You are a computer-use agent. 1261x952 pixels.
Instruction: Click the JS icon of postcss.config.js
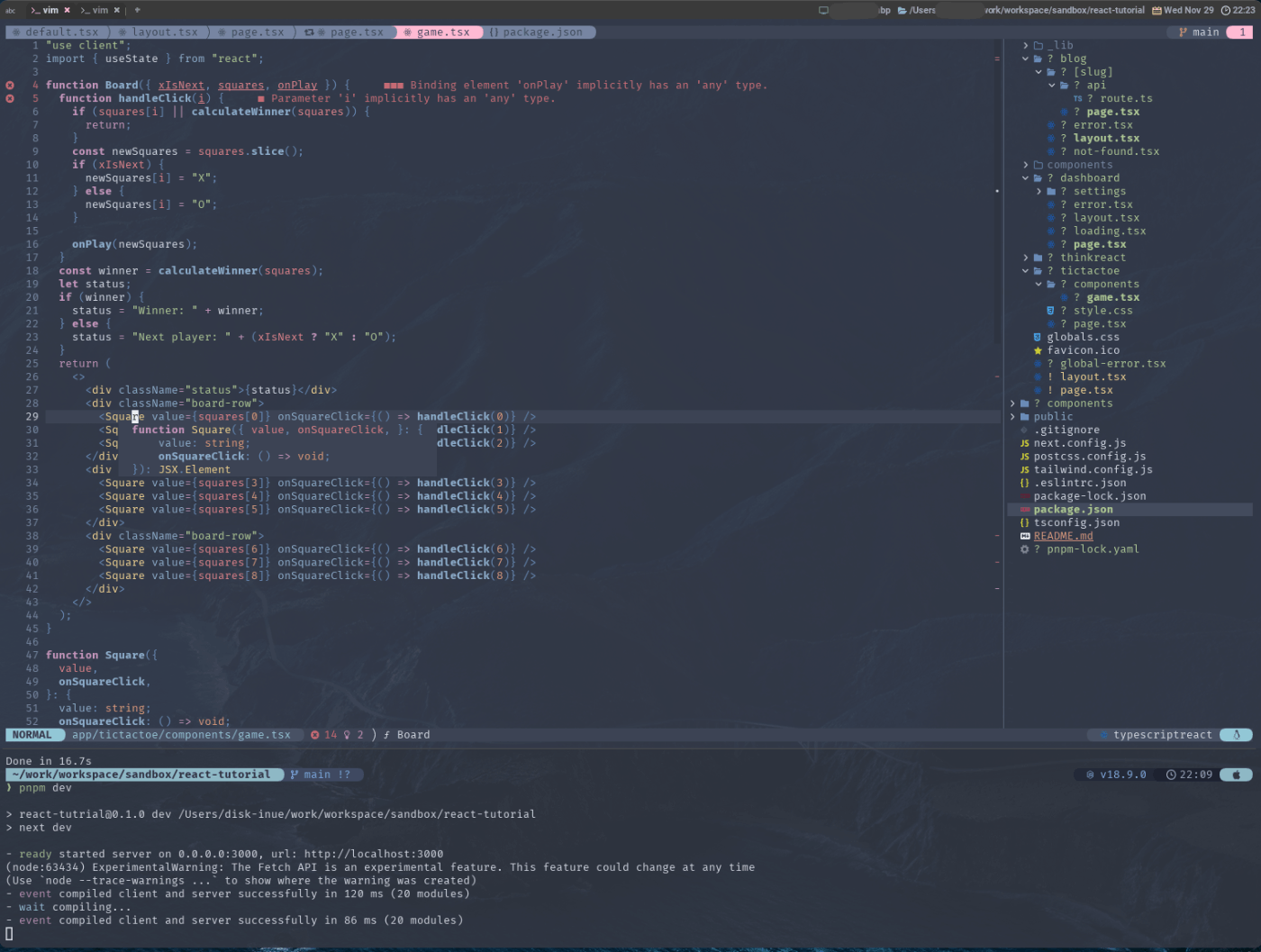(1025, 457)
